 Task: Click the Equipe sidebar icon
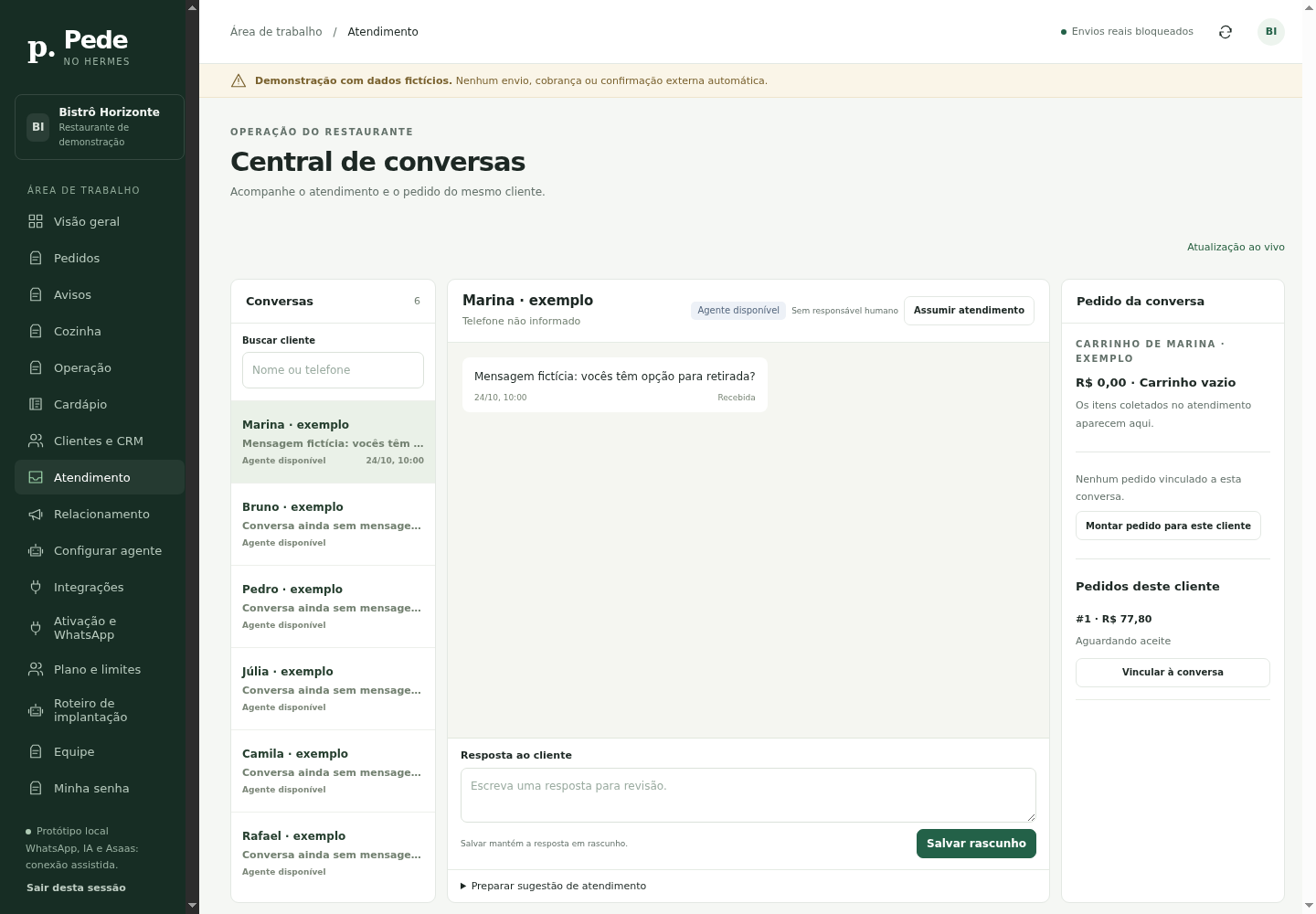tap(36, 751)
